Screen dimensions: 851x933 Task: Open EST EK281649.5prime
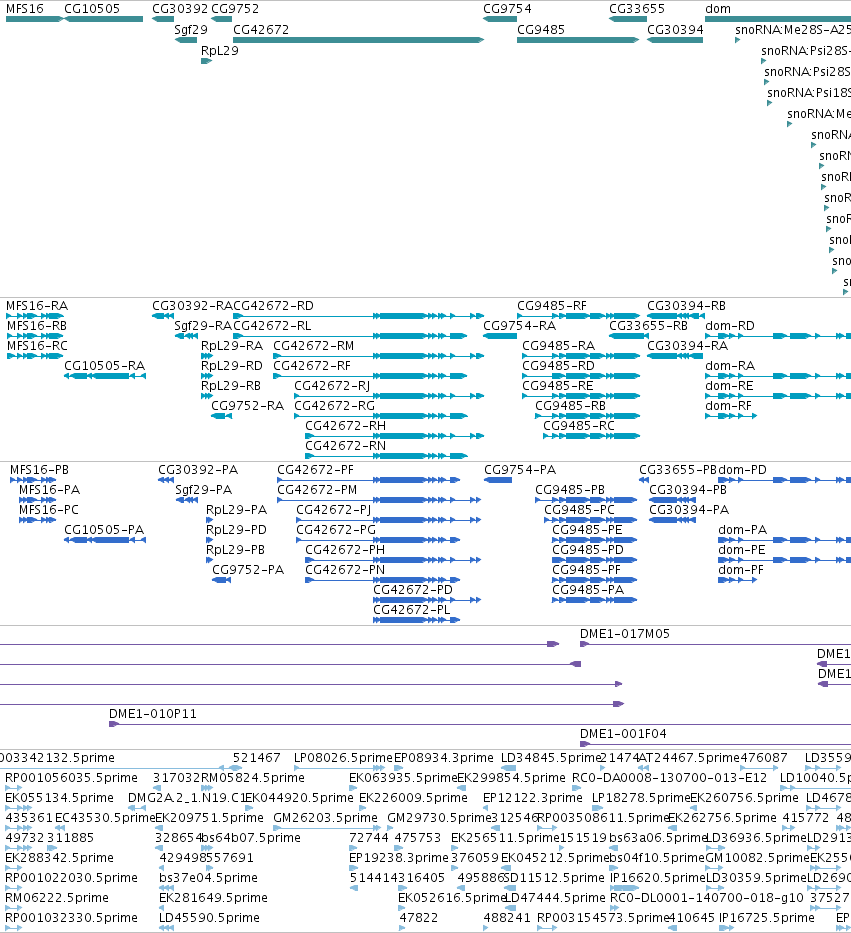coord(213,898)
